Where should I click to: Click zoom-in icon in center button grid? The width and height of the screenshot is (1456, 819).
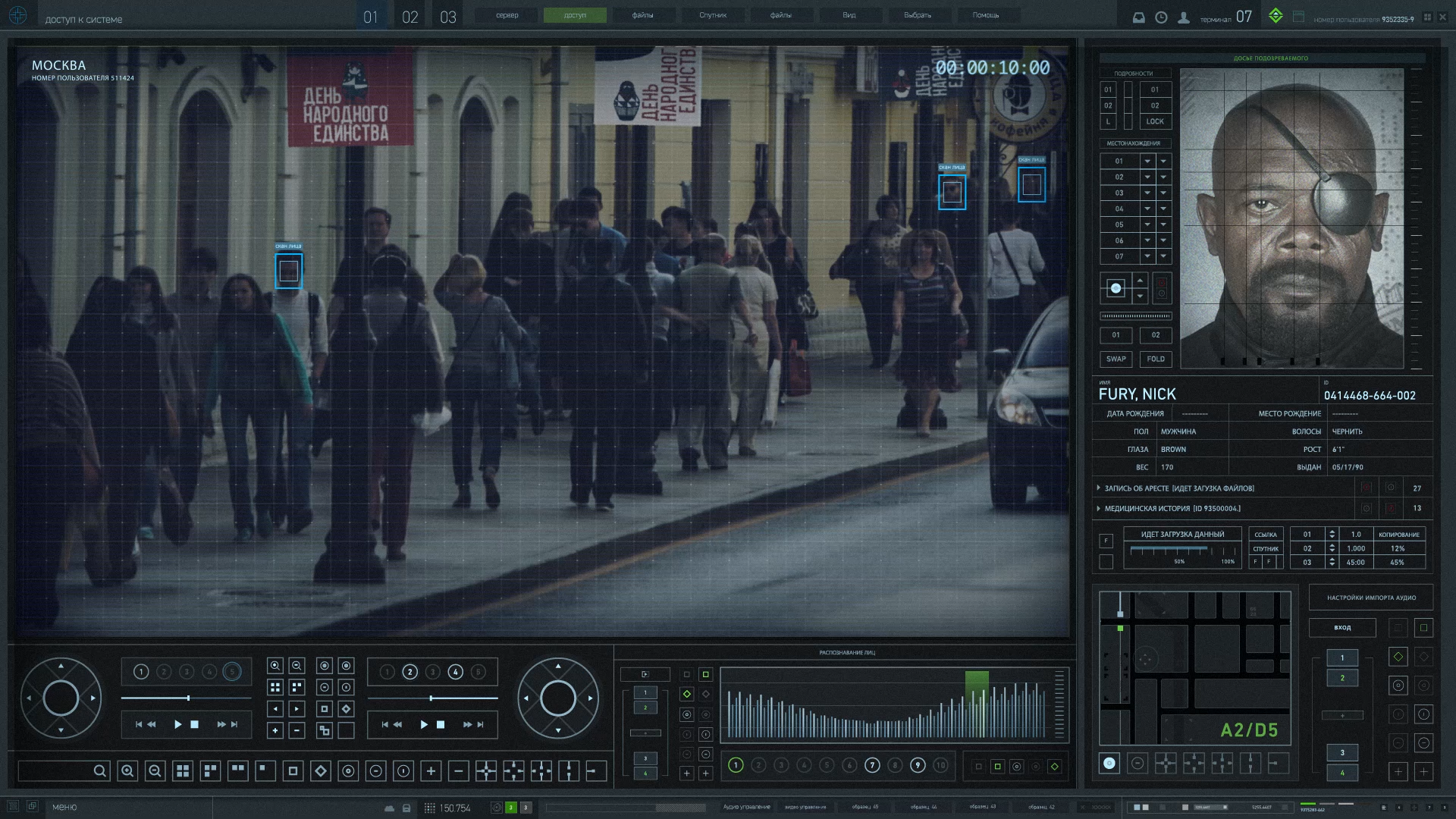275,665
